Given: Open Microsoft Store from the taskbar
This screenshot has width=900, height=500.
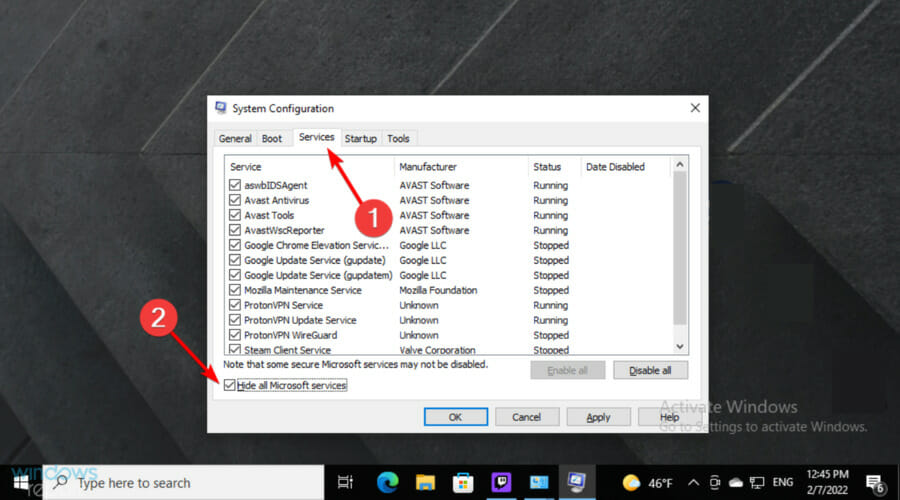Looking at the screenshot, I should 463,483.
